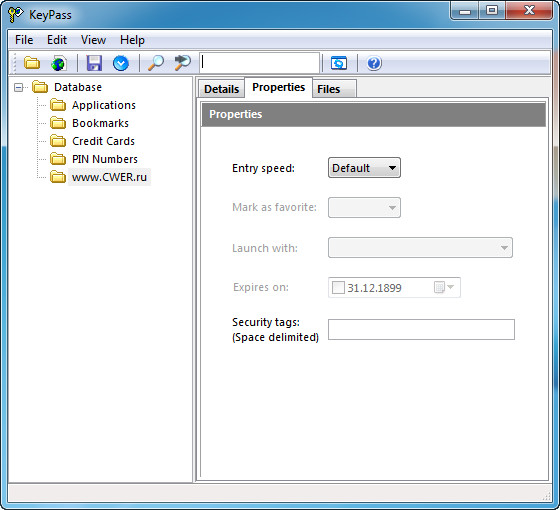The image size is (560, 510).
Task: Click the Entry speed label
Action: [264, 168]
